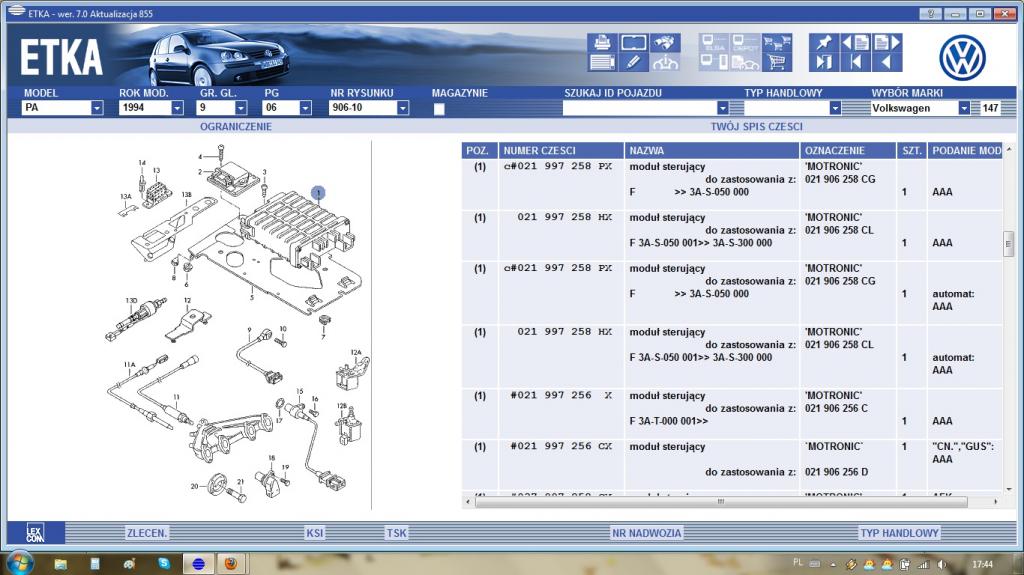This screenshot has width=1024, height=575.
Task: Click the pencil edit icon
Action: point(633,63)
